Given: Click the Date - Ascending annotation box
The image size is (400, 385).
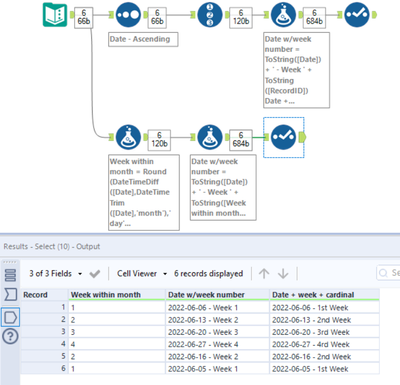Looking at the screenshot, I should [x=143, y=39].
